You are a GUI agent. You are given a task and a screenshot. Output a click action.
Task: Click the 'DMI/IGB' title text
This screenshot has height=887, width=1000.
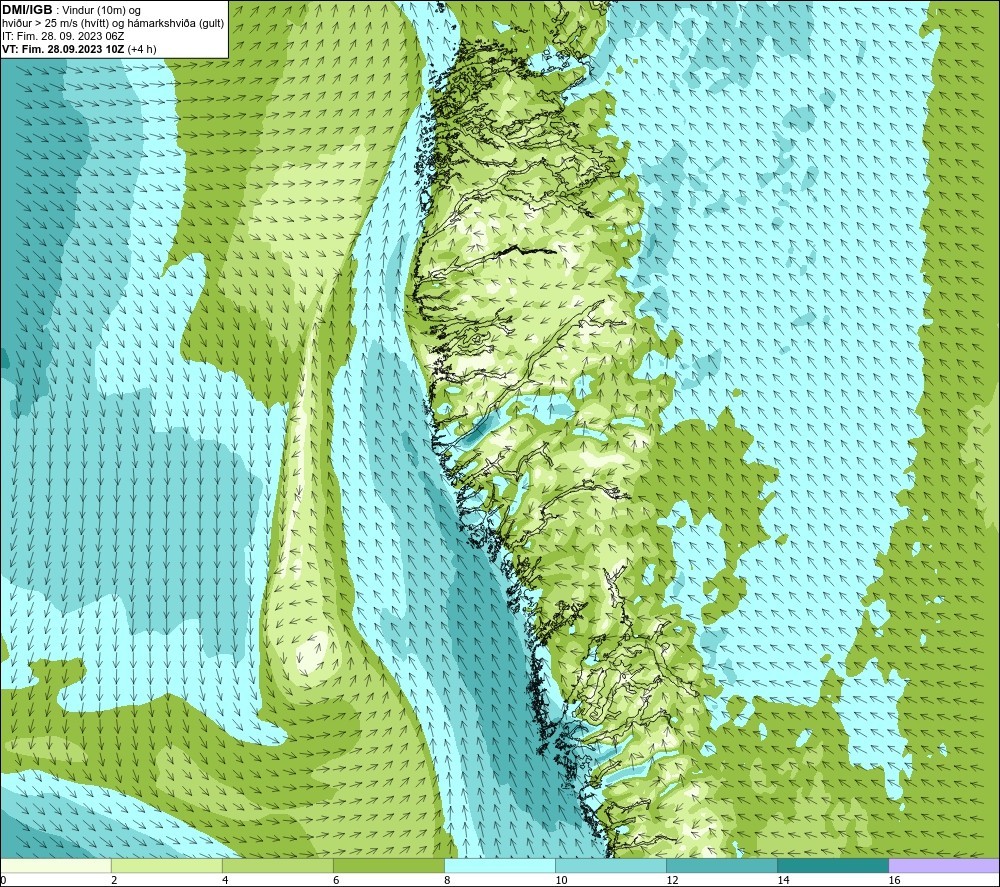pos(27,10)
